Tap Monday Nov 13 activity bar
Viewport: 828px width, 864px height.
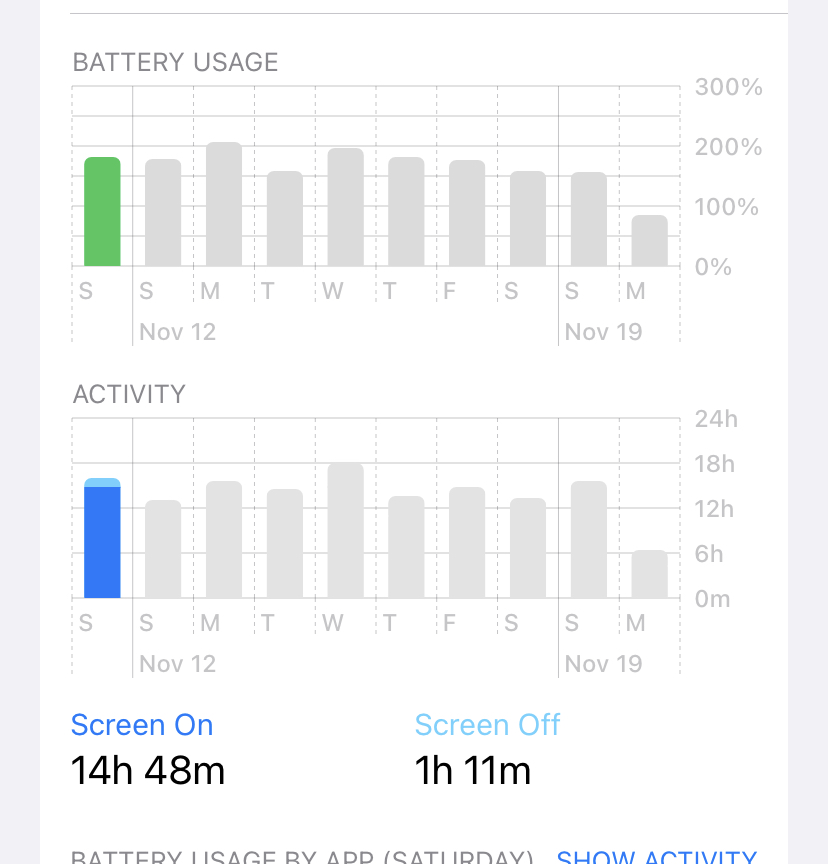click(x=224, y=539)
